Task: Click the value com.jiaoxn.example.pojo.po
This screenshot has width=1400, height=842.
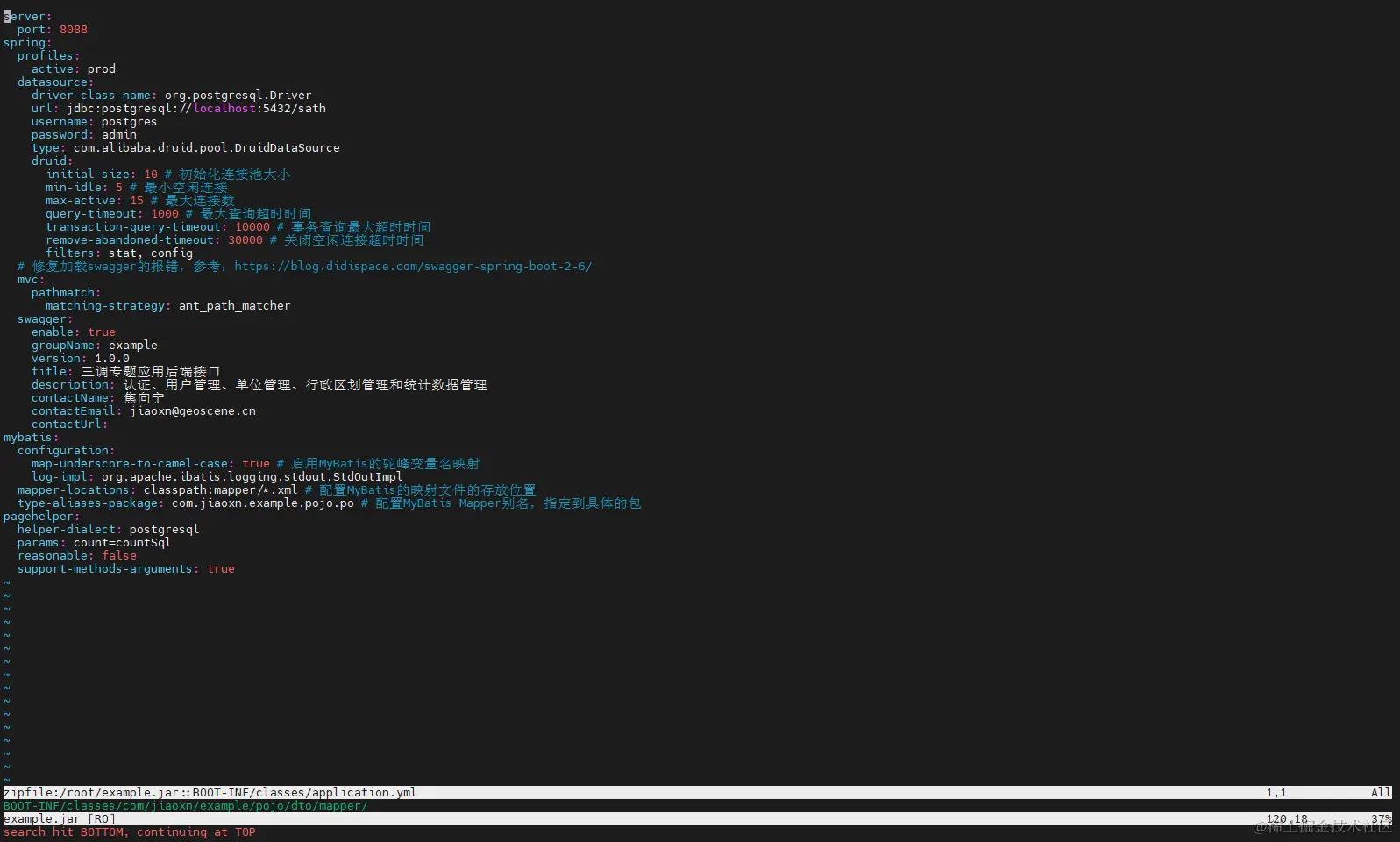Action: 263,503
